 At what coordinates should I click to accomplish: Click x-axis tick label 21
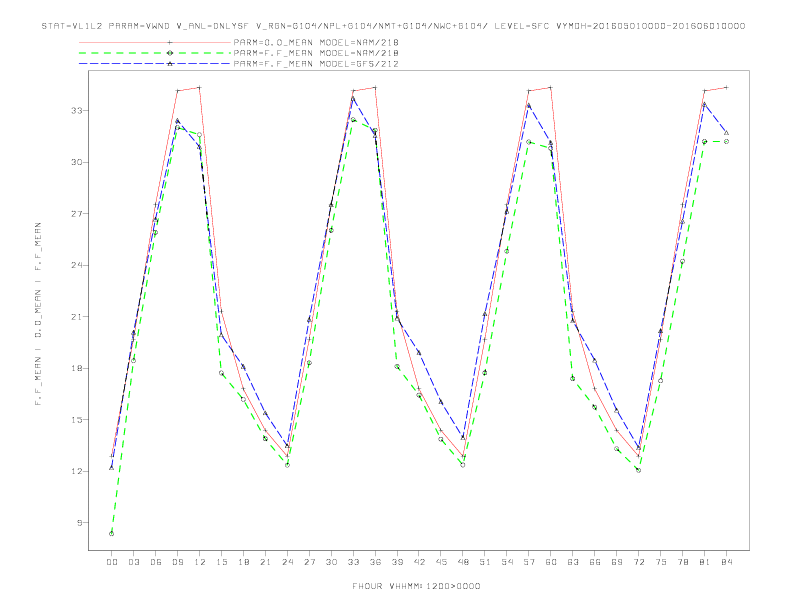tap(265, 562)
